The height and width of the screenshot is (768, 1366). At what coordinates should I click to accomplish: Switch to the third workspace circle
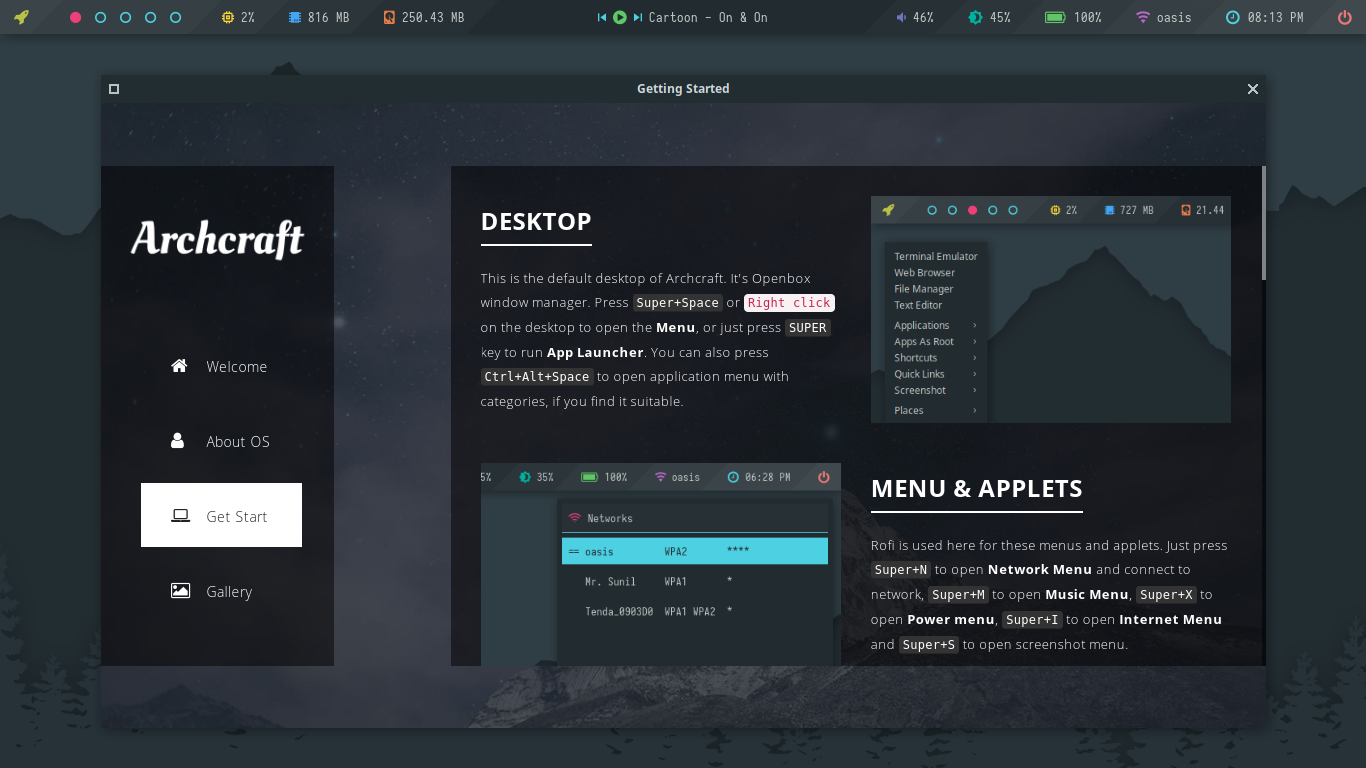click(125, 17)
